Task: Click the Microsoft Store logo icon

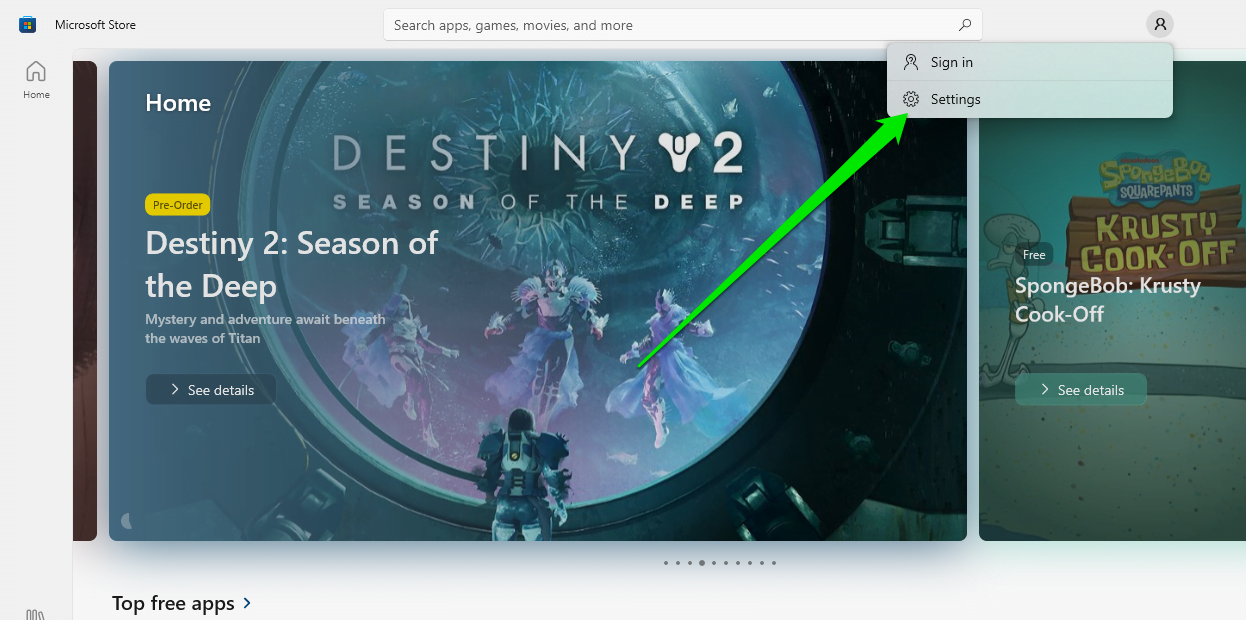Action: point(27,25)
